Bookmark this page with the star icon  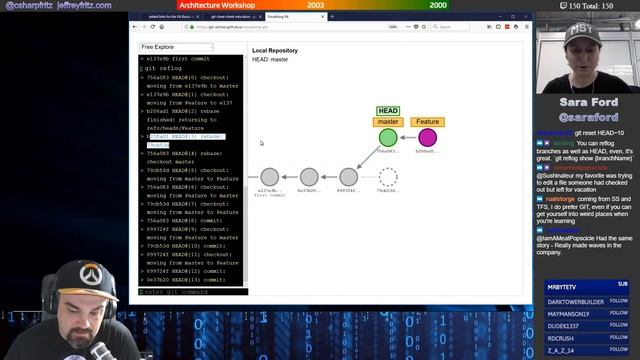(x=424, y=27)
